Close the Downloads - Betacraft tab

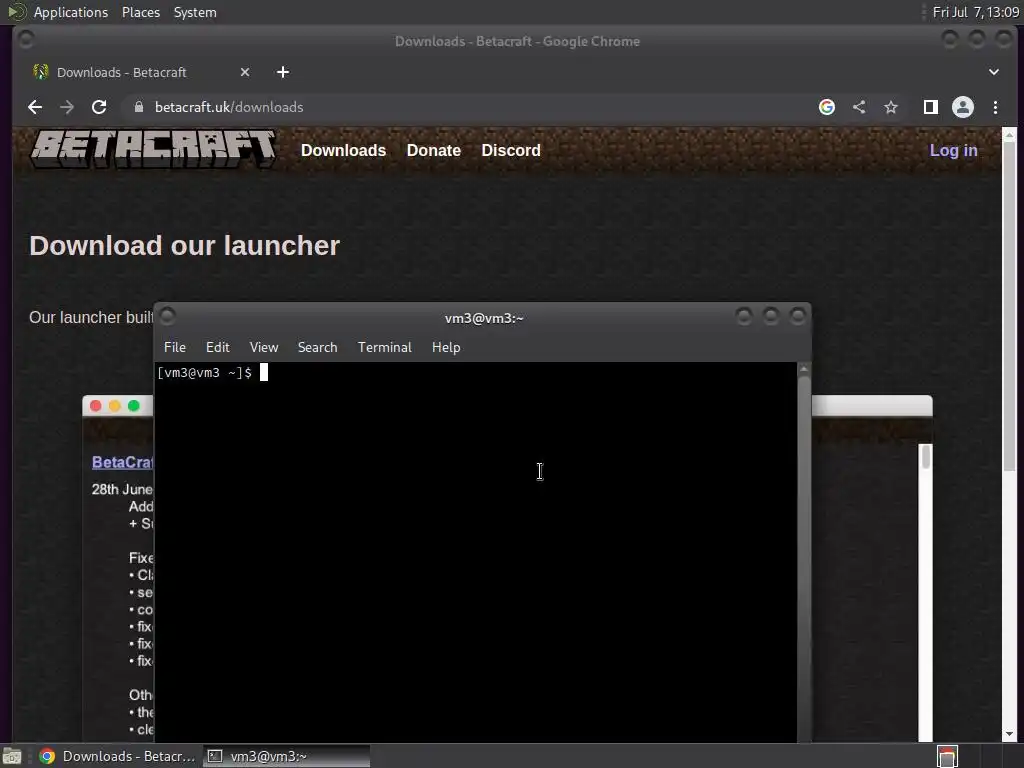coord(245,72)
